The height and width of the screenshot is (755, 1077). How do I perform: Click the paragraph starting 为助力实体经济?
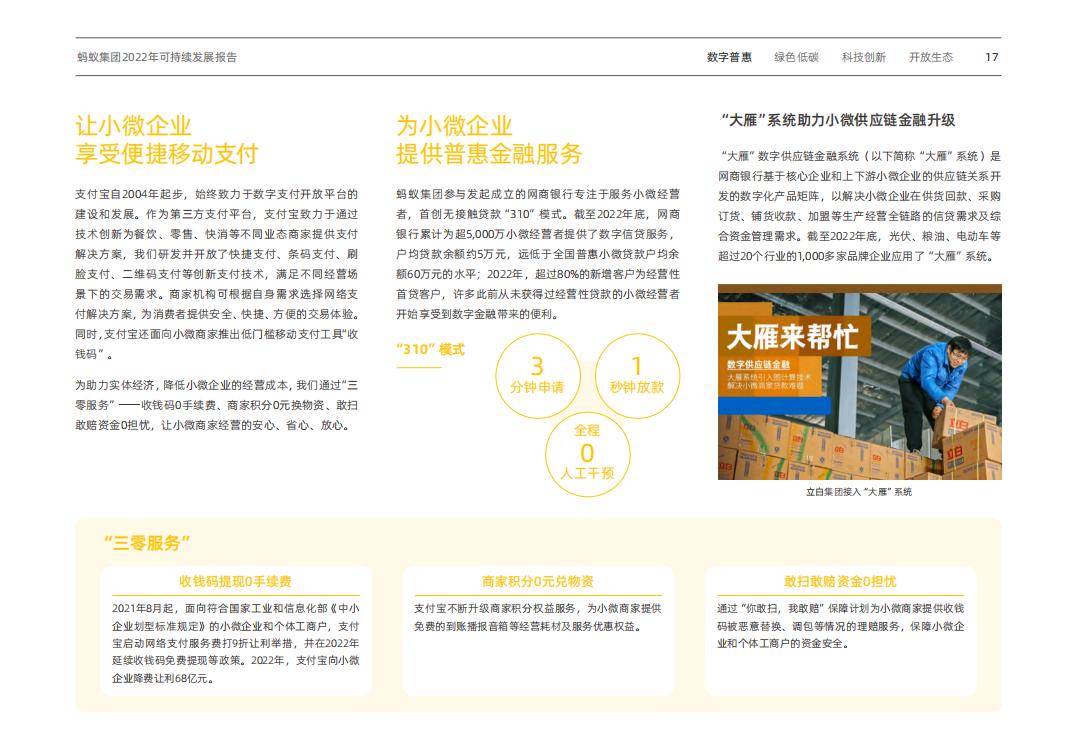click(216, 405)
